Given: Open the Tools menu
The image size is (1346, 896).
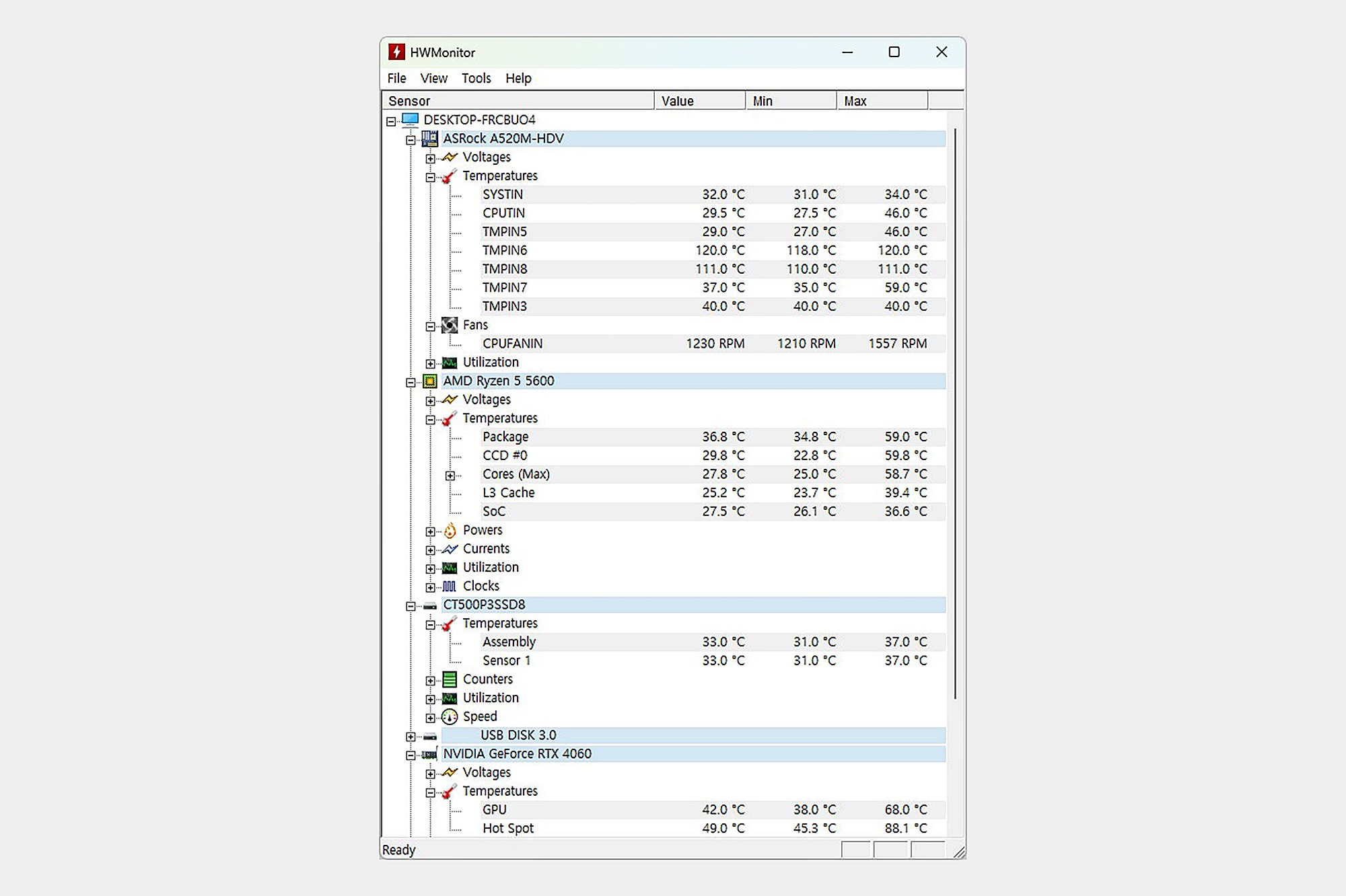Looking at the screenshot, I should pyautogui.click(x=476, y=78).
